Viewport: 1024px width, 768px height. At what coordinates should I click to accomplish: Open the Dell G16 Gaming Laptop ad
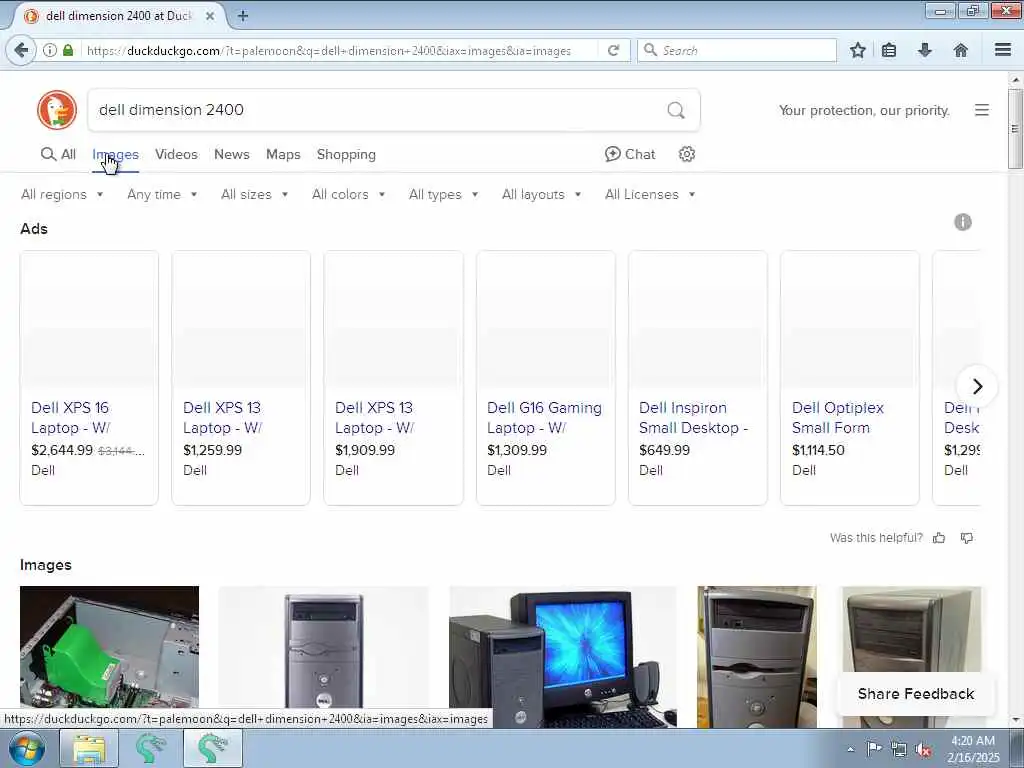[545, 377]
